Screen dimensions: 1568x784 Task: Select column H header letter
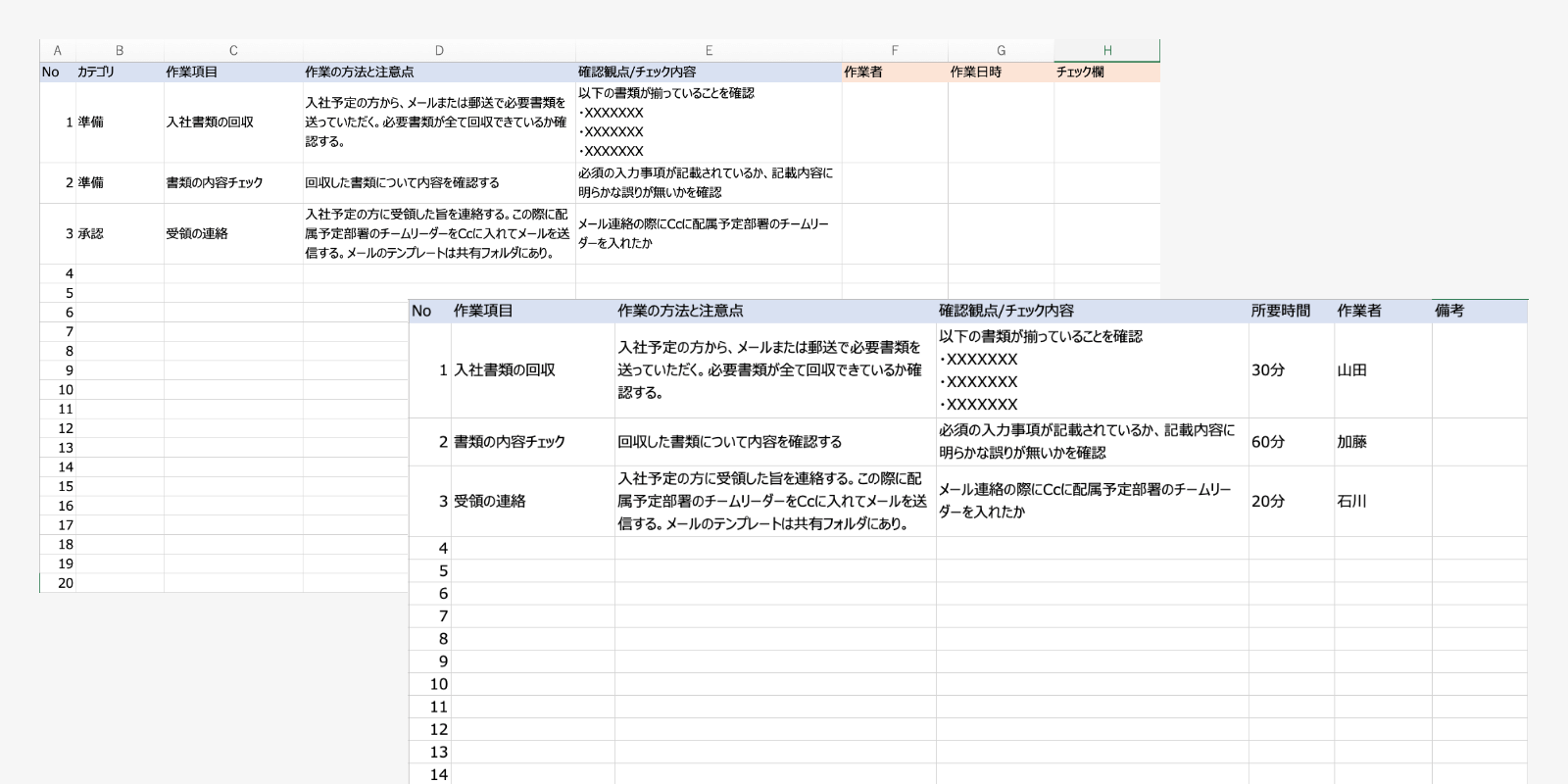(1106, 51)
